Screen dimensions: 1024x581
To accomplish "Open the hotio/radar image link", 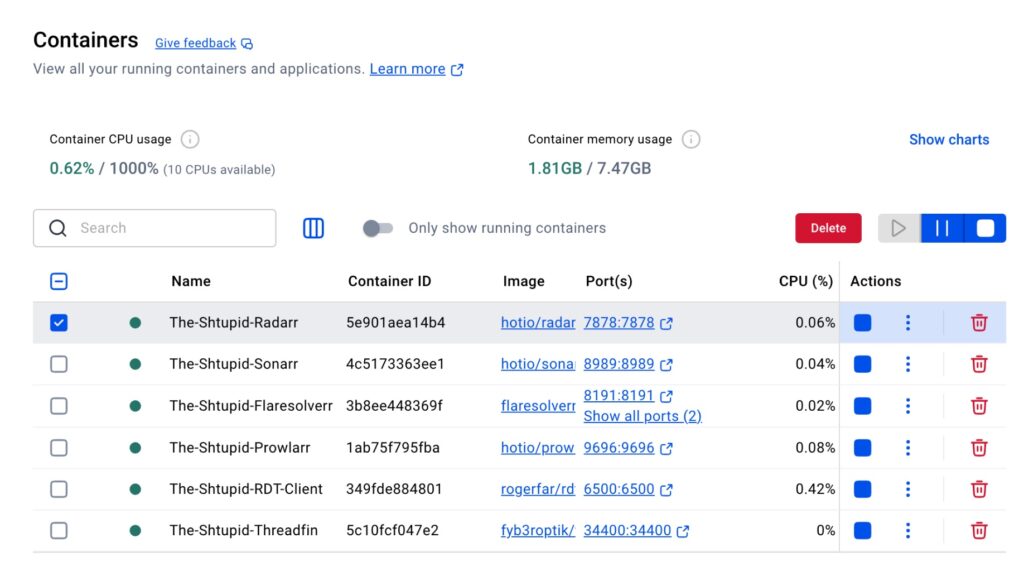I will point(538,322).
